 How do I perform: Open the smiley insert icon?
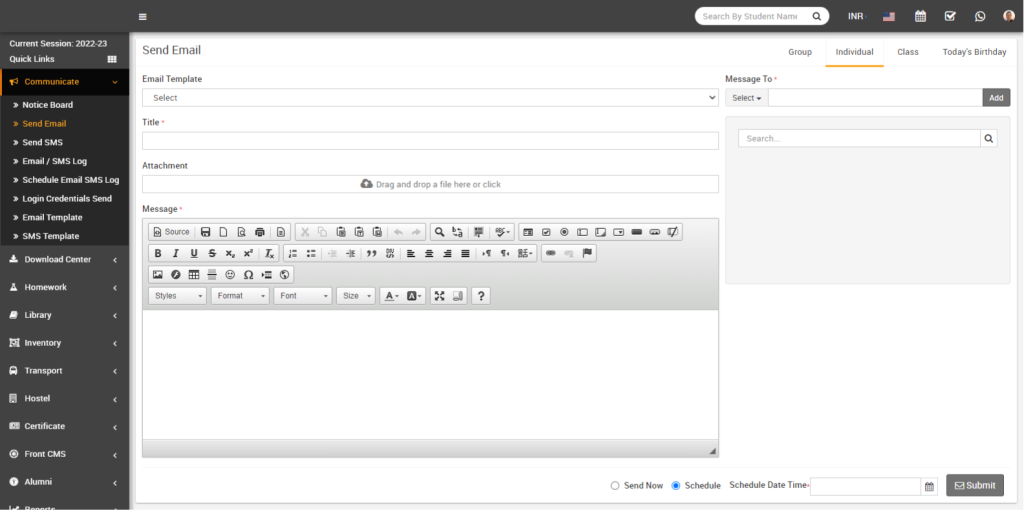coord(230,275)
